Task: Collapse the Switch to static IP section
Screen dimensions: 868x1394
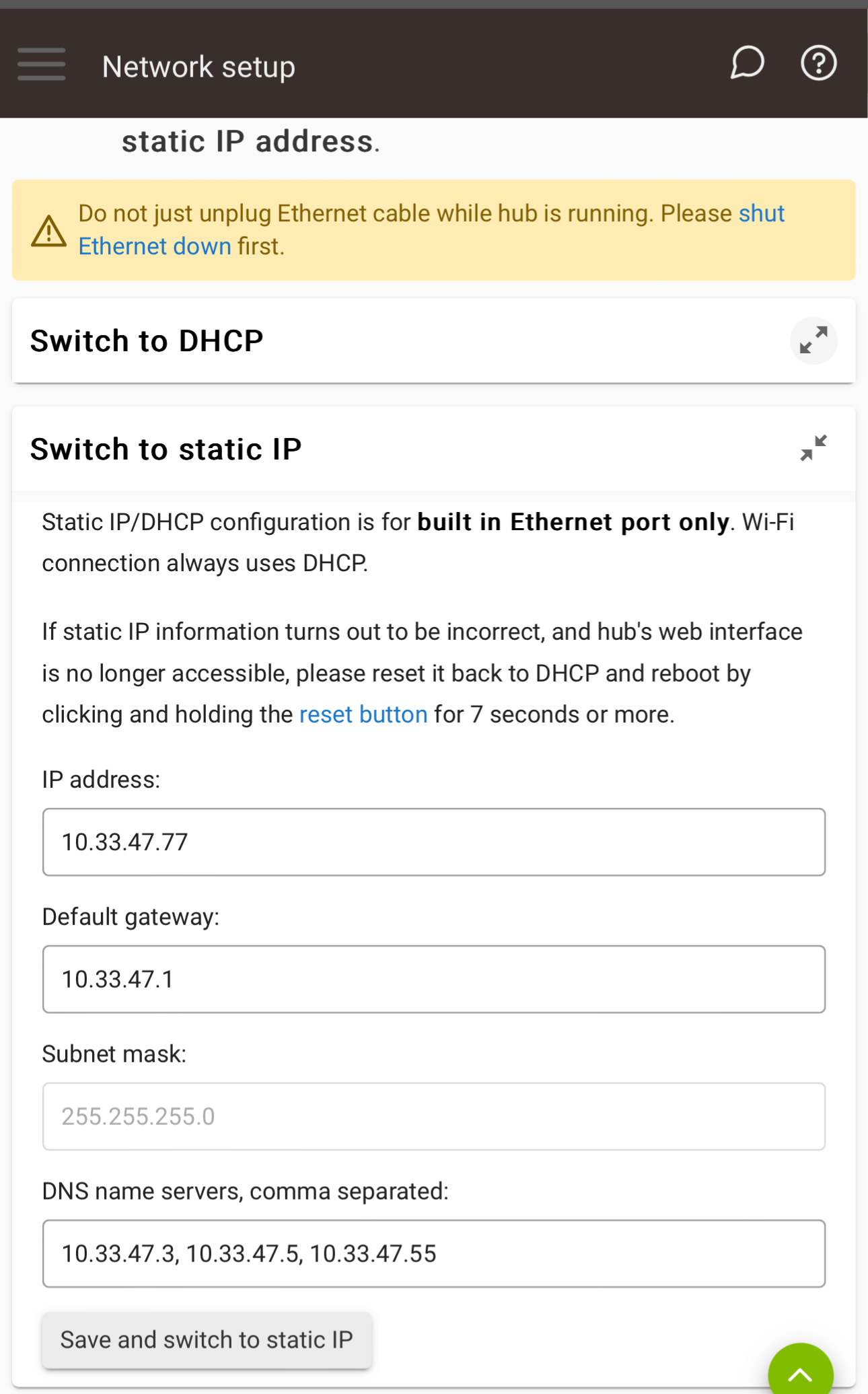Action: pyautogui.click(x=813, y=448)
